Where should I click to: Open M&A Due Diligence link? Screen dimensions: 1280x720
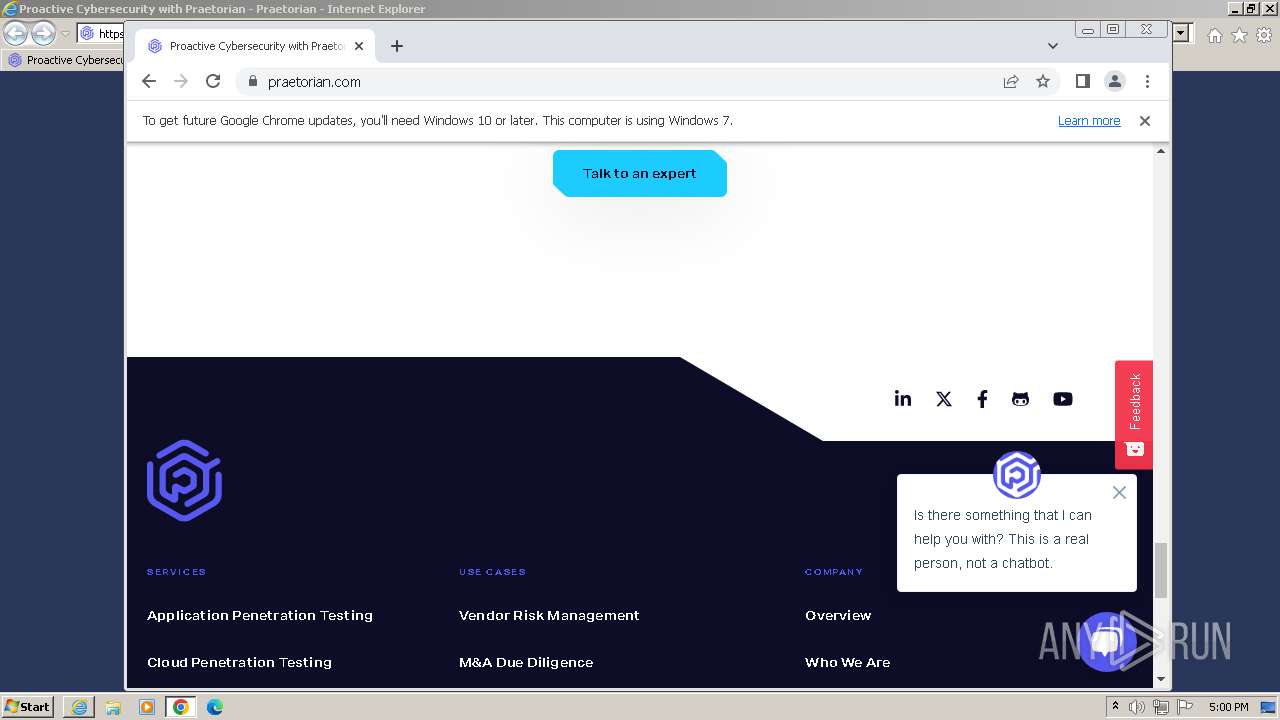[x=526, y=662]
